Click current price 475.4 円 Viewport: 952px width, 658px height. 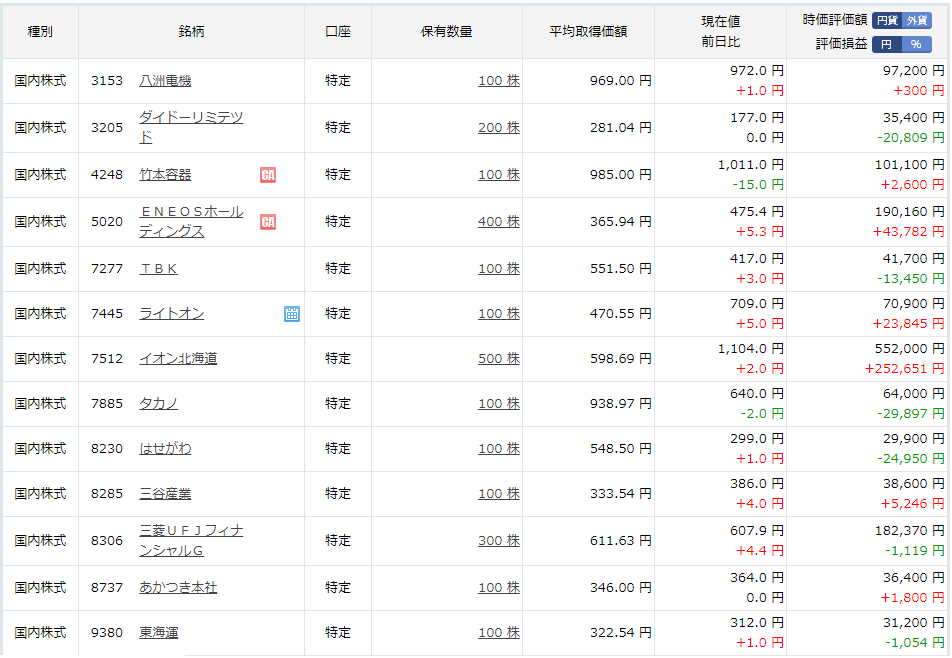pos(756,211)
